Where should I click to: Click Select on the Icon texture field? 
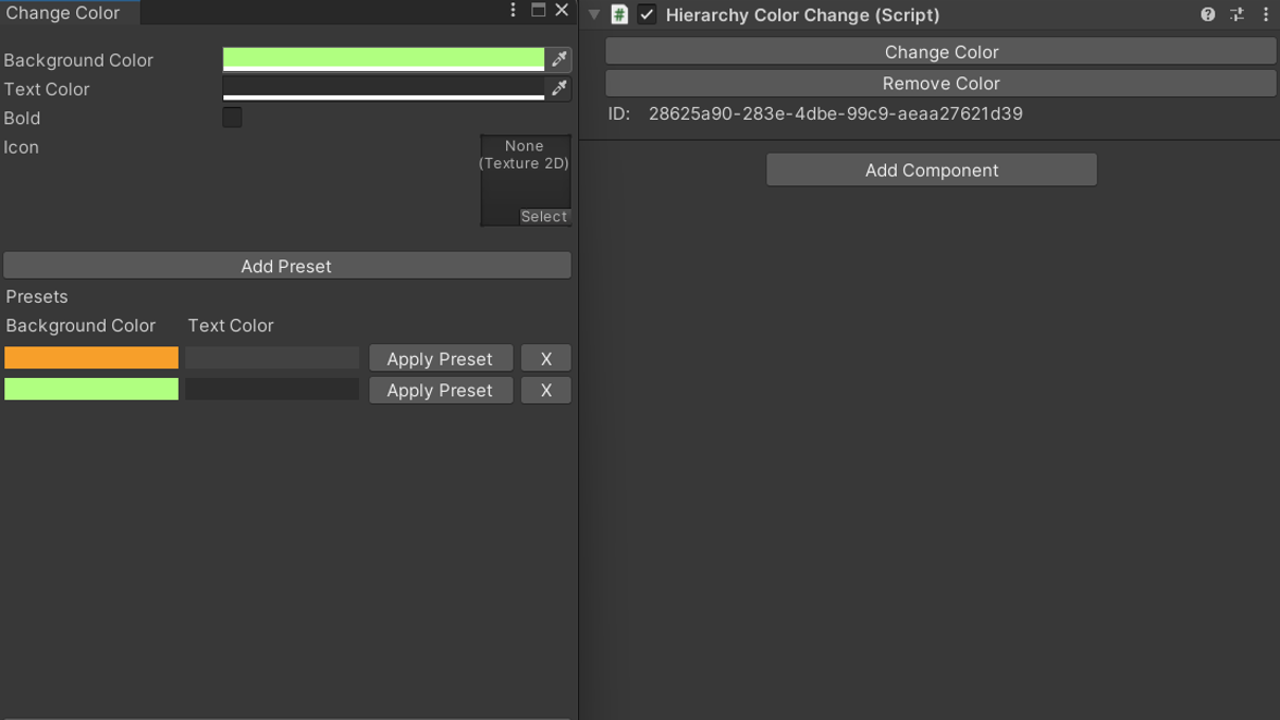544,217
